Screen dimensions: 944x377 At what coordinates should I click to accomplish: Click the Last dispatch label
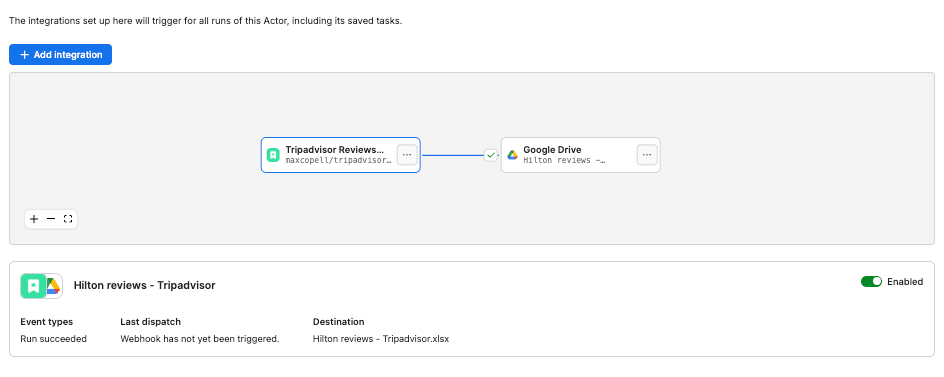coord(151,322)
